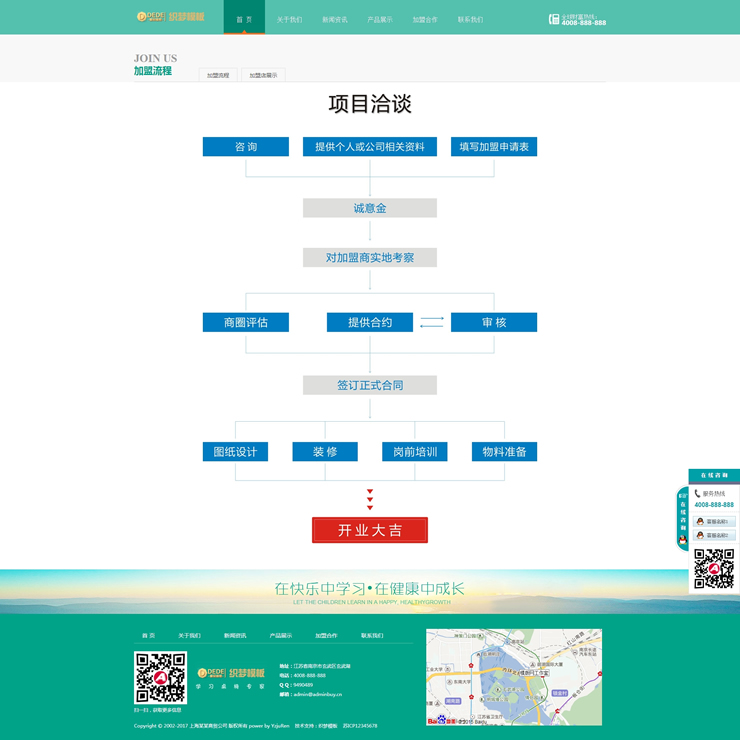Image resolution: width=740 pixels, height=740 pixels.
Task: Open 关于我们 in top navigation
Action: (289, 19)
